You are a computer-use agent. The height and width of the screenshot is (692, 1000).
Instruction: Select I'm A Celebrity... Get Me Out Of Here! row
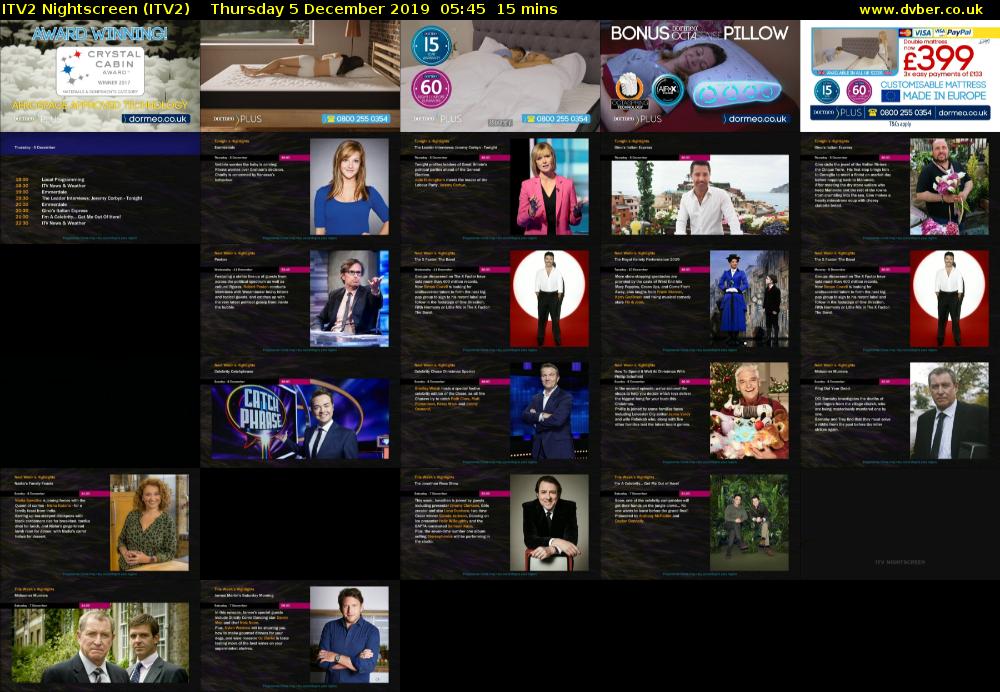[x=67, y=217]
